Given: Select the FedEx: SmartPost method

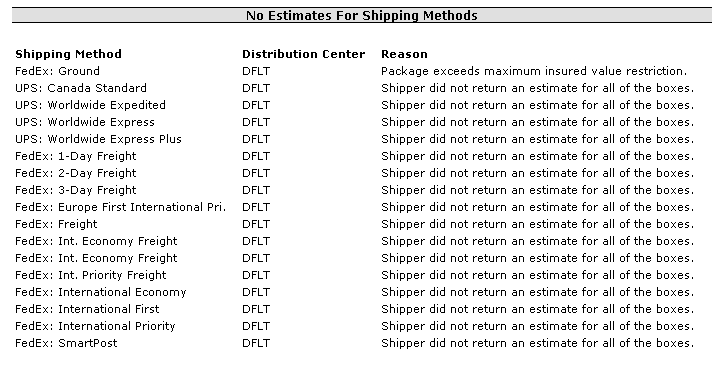Looking at the screenshot, I should click(66, 343).
